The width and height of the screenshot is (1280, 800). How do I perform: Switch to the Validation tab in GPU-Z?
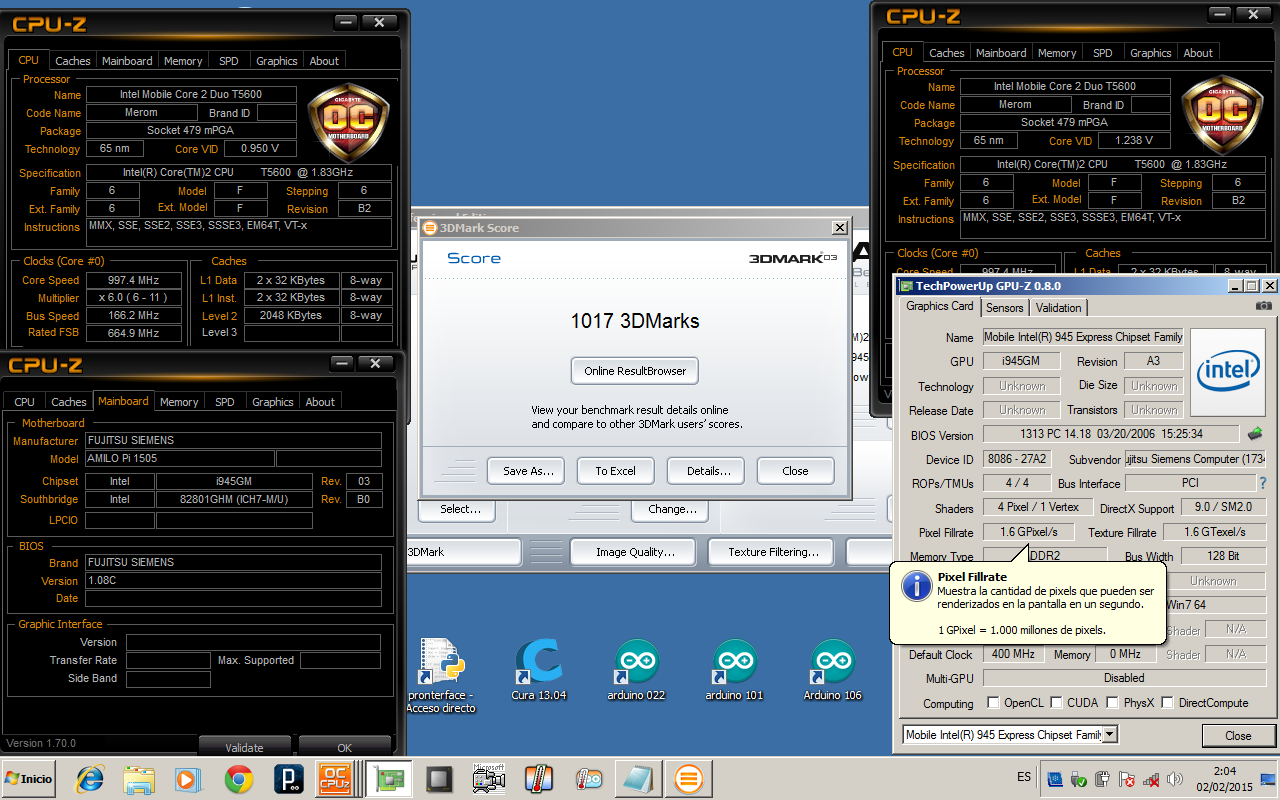click(x=1058, y=308)
